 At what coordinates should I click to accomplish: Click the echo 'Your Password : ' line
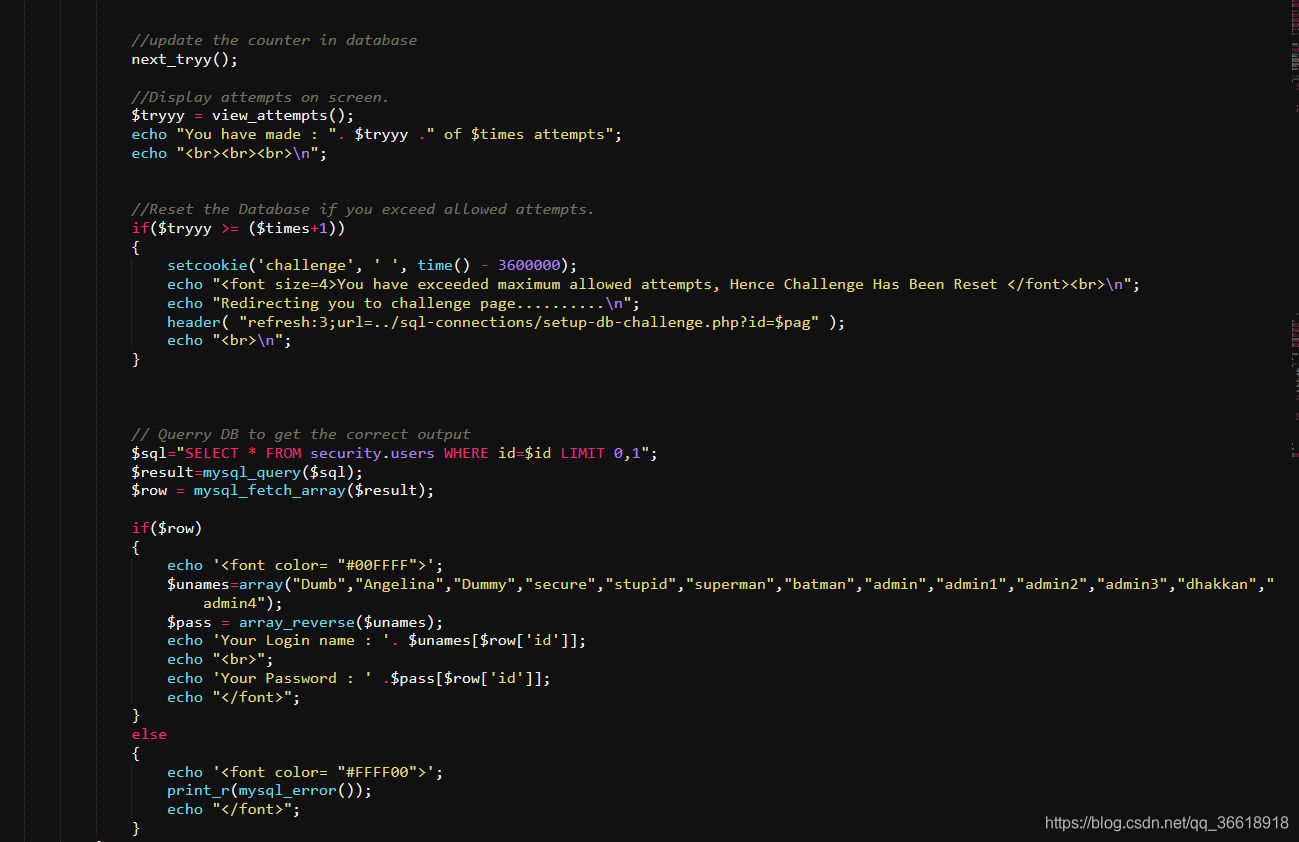[358, 678]
